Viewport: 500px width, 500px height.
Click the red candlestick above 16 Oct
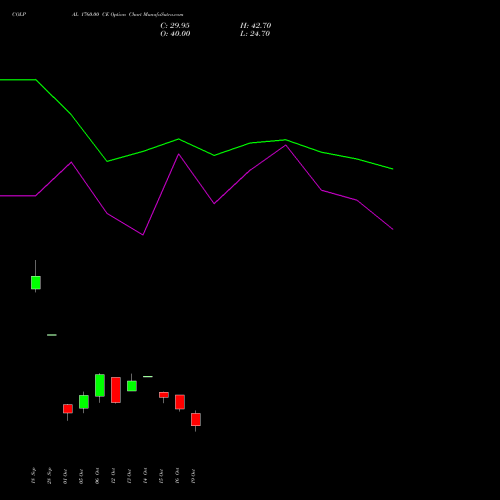pyautogui.click(x=180, y=402)
